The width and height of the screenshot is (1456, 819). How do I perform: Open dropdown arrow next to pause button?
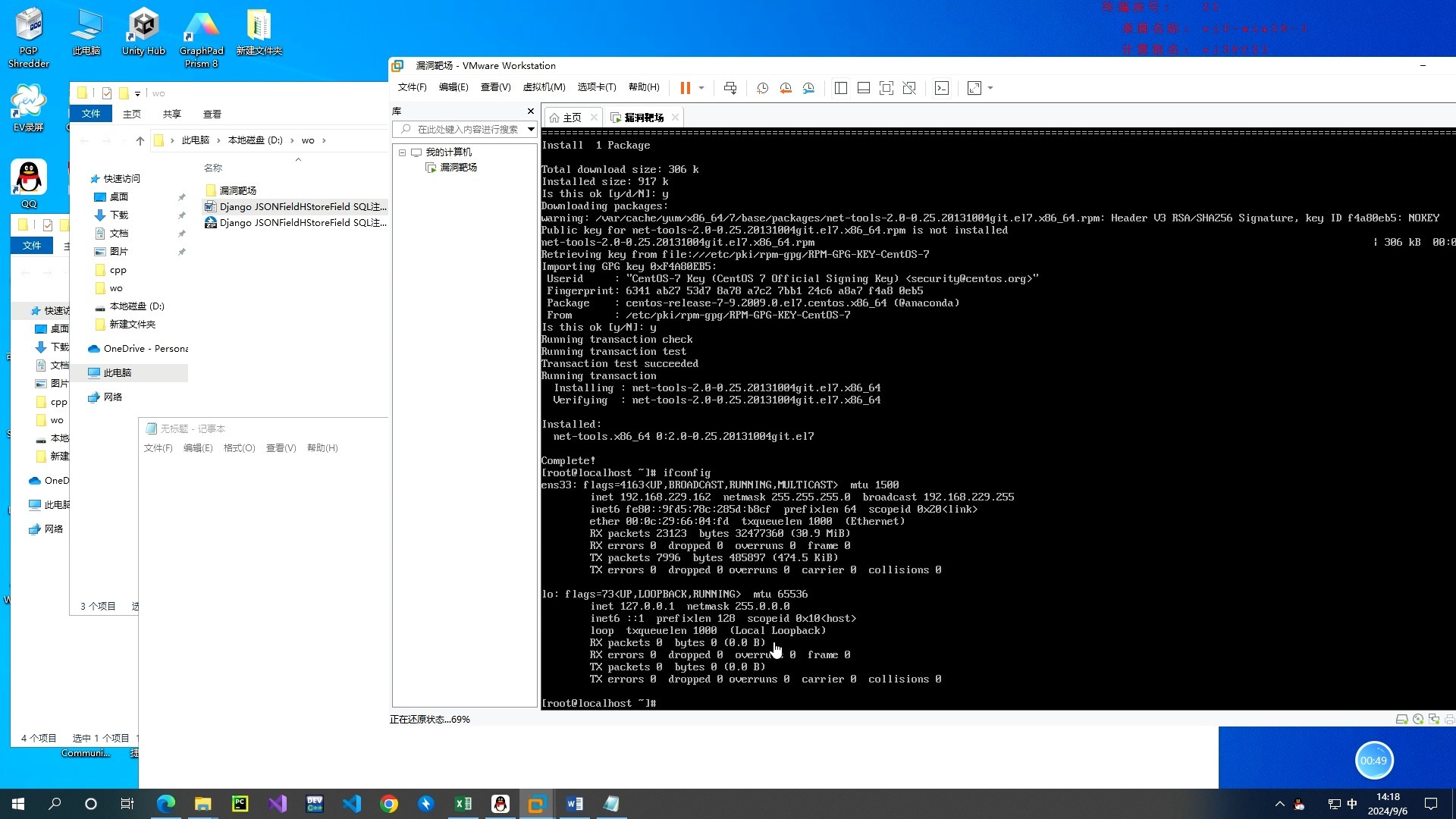(x=701, y=88)
